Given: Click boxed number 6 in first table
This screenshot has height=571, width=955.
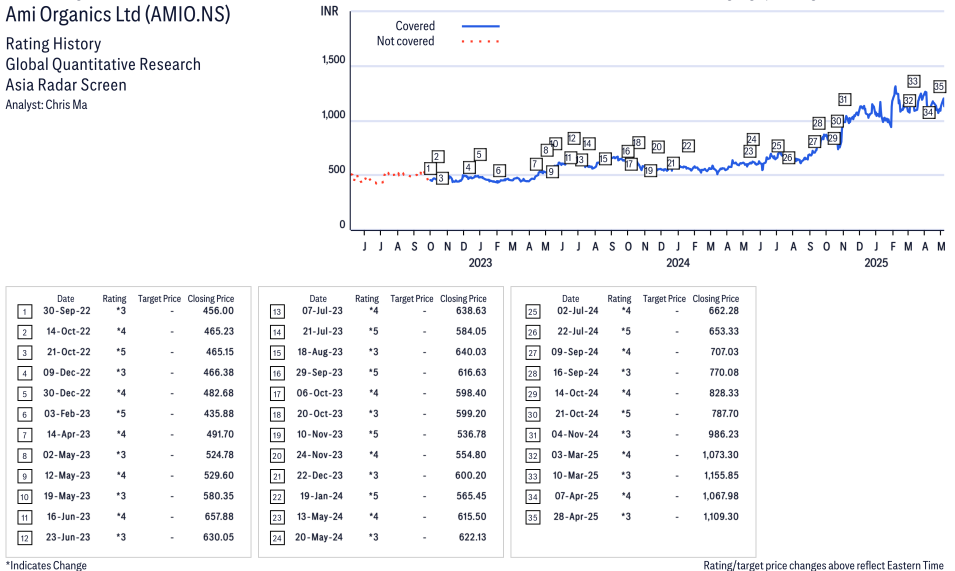Looking at the screenshot, I should tap(24, 415).
